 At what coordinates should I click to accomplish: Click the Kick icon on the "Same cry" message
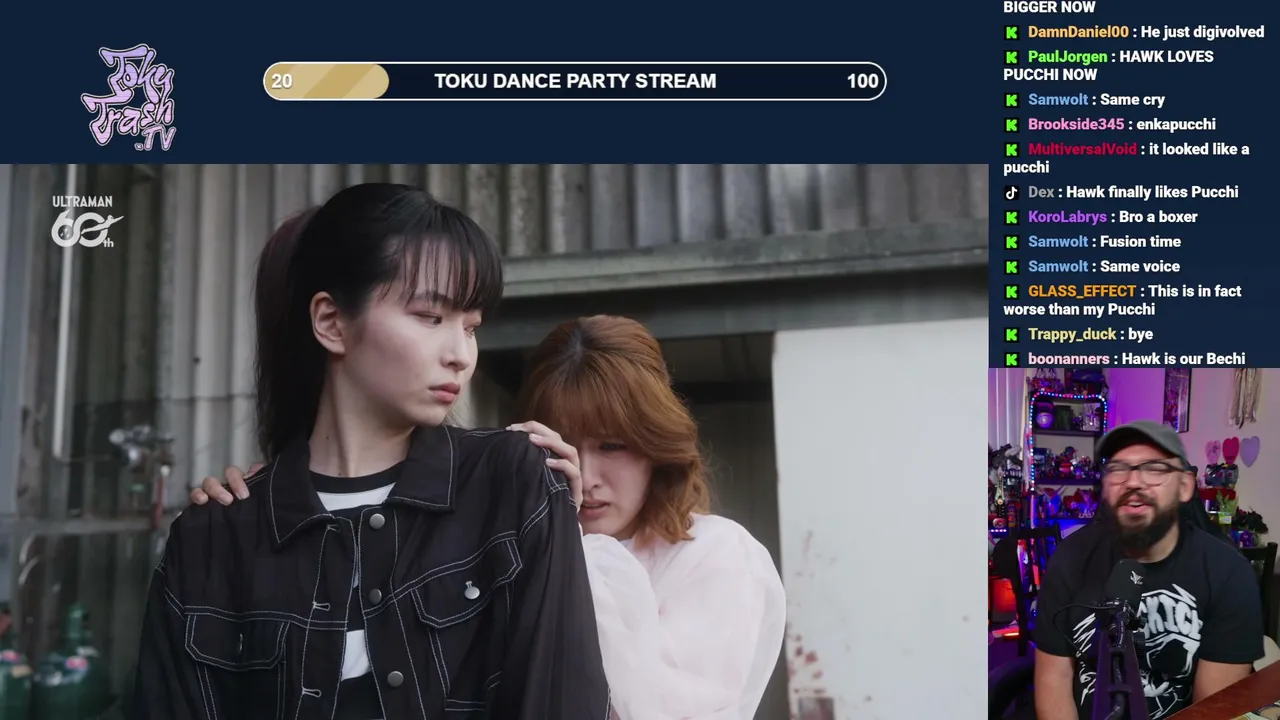click(x=1011, y=100)
